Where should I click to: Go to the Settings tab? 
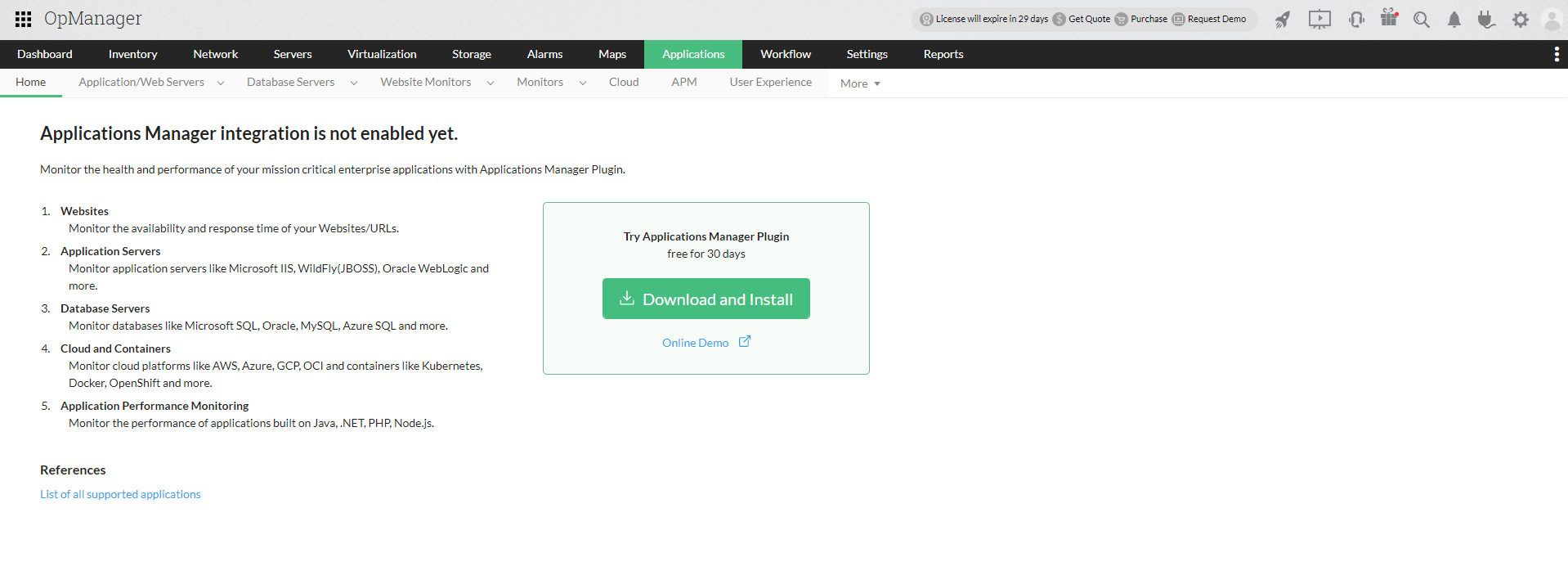(x=867, y=54)
